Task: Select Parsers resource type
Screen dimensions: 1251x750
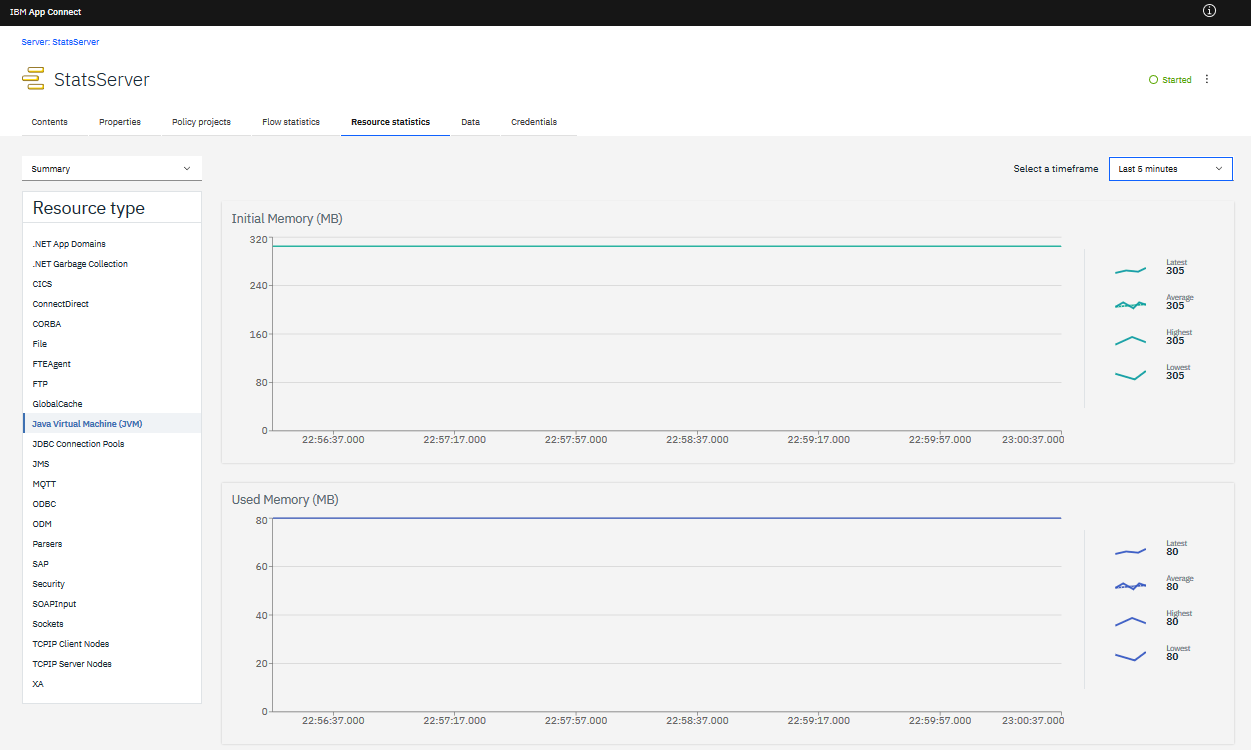Action: point(112,544)
